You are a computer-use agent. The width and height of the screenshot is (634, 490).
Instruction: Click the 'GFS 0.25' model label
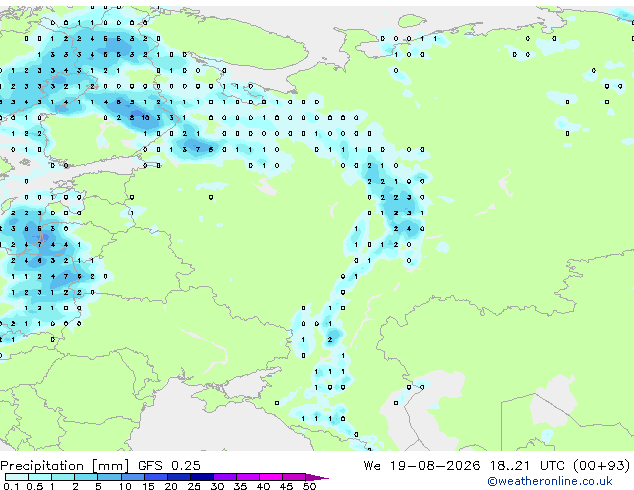(x=169, y=466)
